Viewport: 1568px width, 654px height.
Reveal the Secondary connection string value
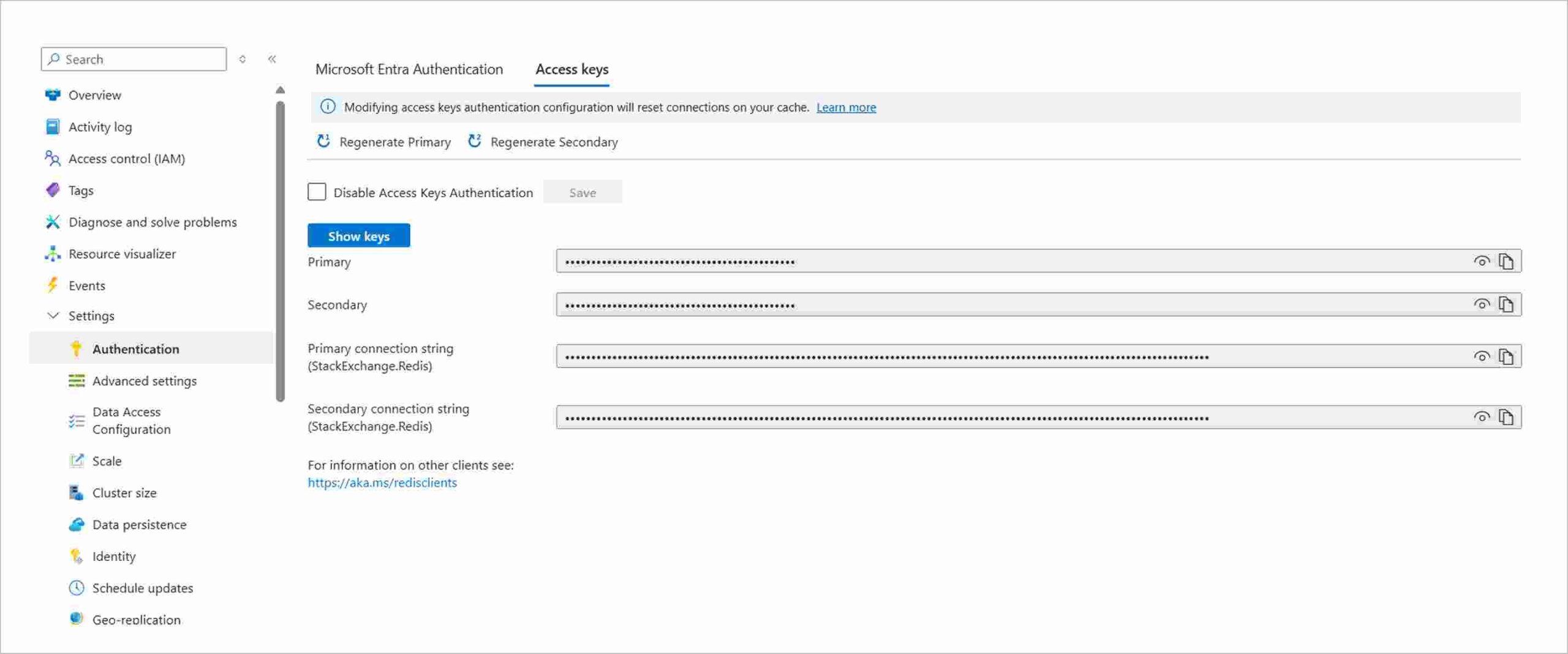tap(1481, 418)
